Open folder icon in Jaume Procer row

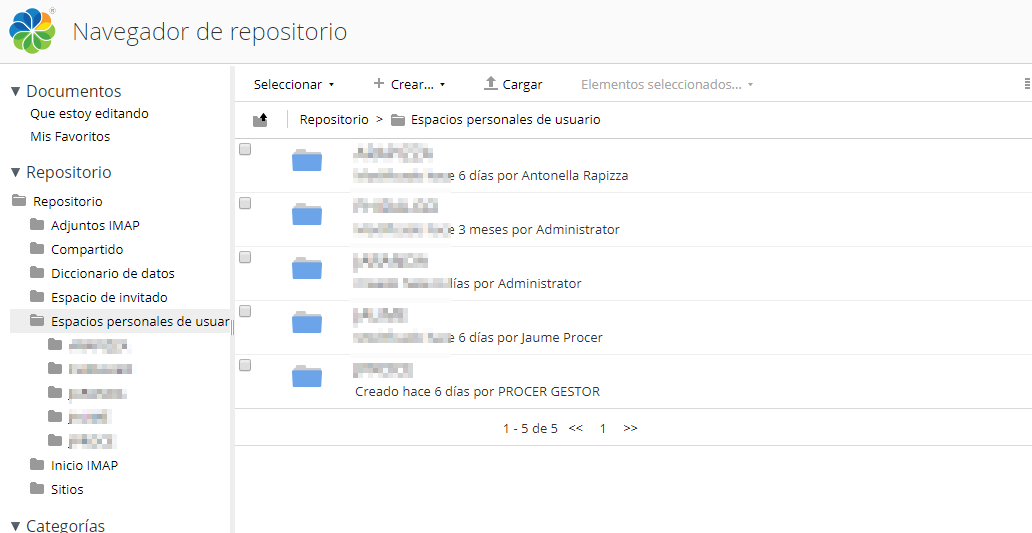307,322
